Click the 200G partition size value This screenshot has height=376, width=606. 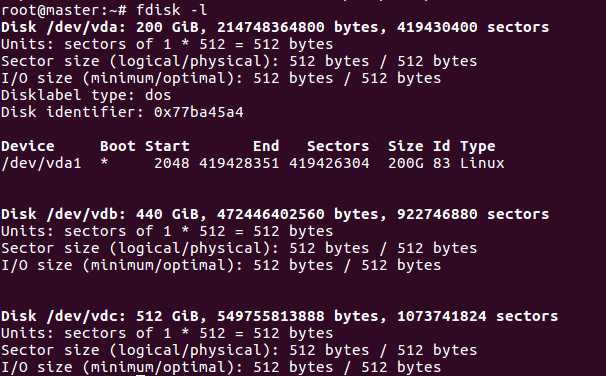(405, 163)
